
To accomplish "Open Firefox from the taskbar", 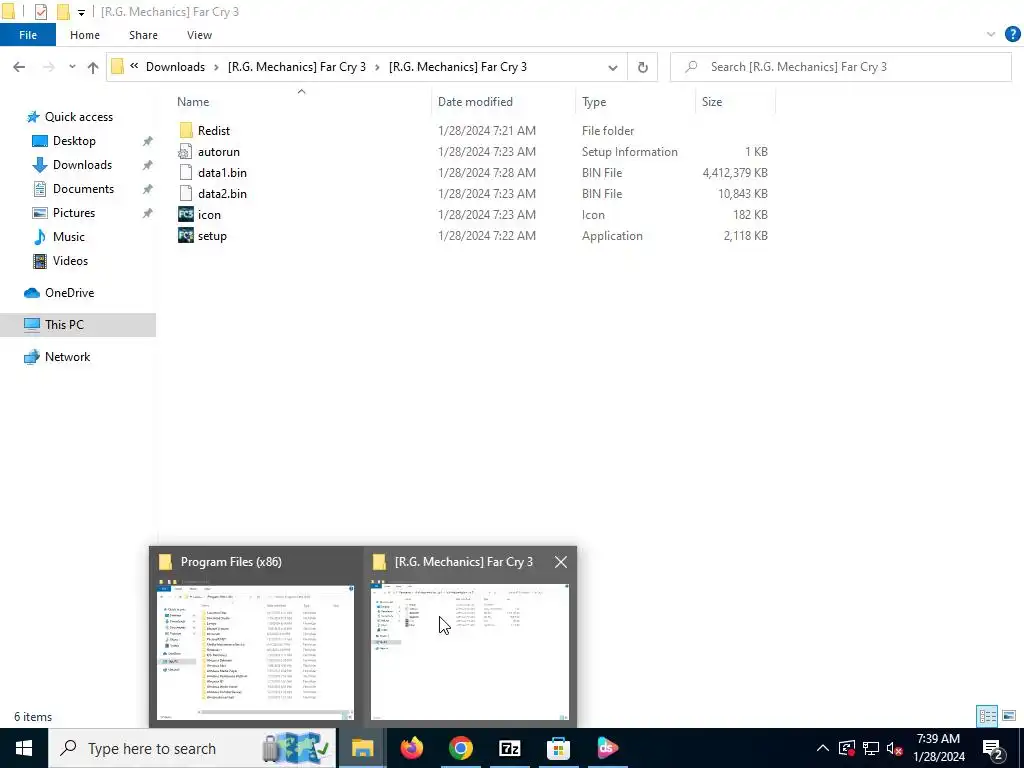I will [411, 748].
